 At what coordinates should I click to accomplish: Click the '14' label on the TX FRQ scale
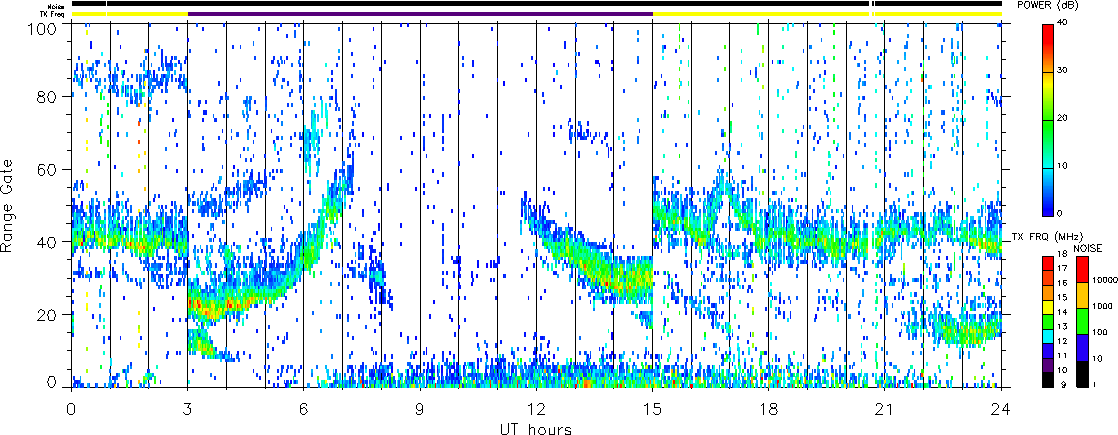tap(1062, 312)
